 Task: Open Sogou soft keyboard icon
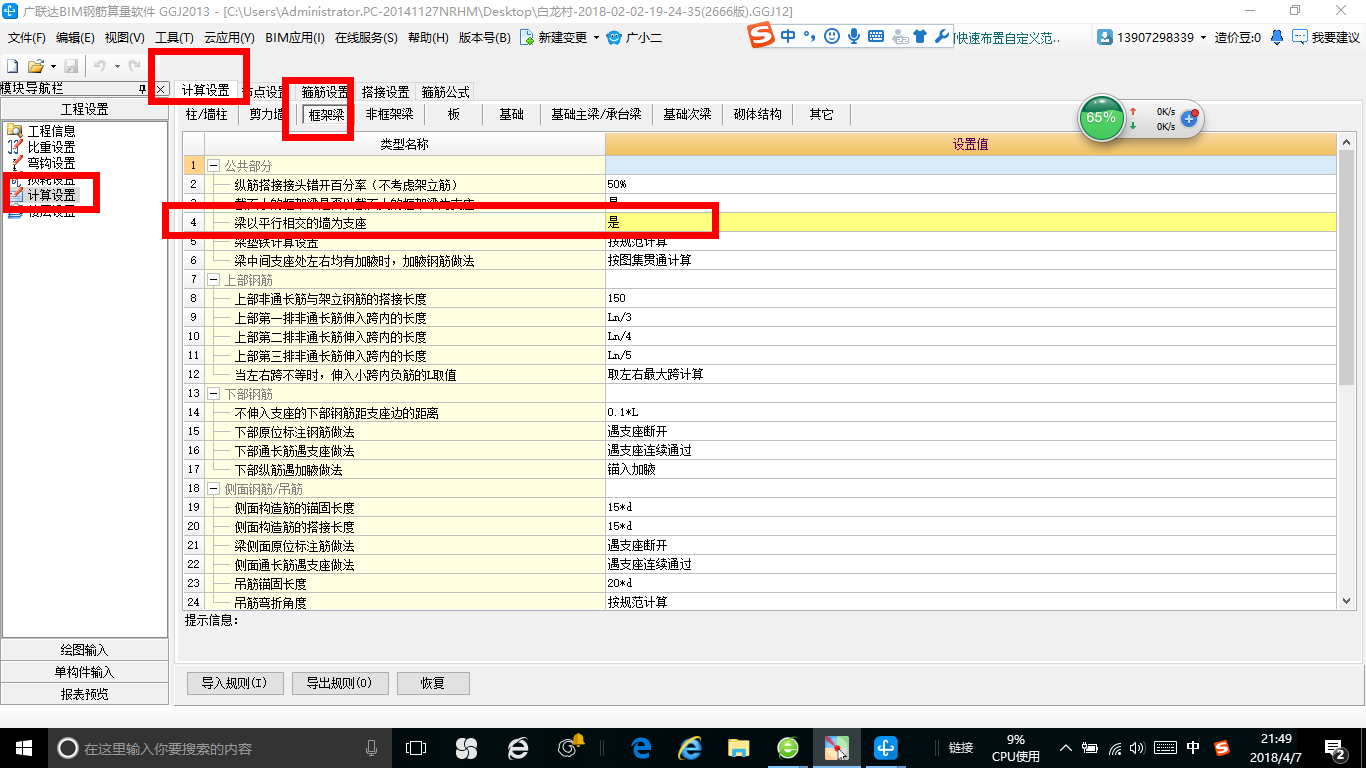point(876,36)
